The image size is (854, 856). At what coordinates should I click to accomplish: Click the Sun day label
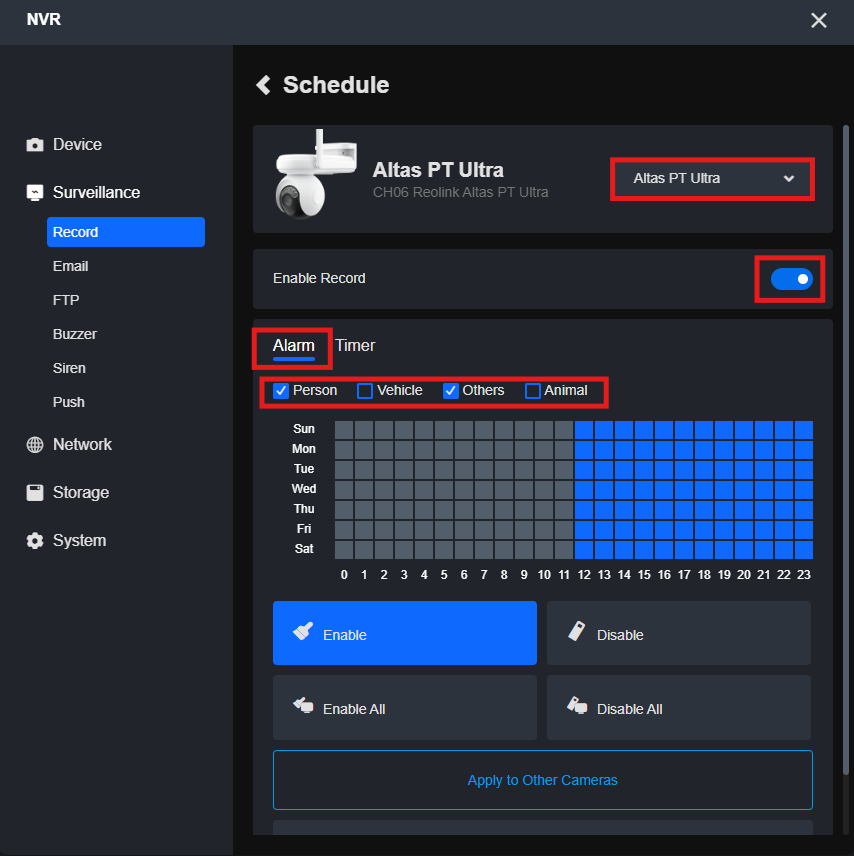tap(304, 429)
